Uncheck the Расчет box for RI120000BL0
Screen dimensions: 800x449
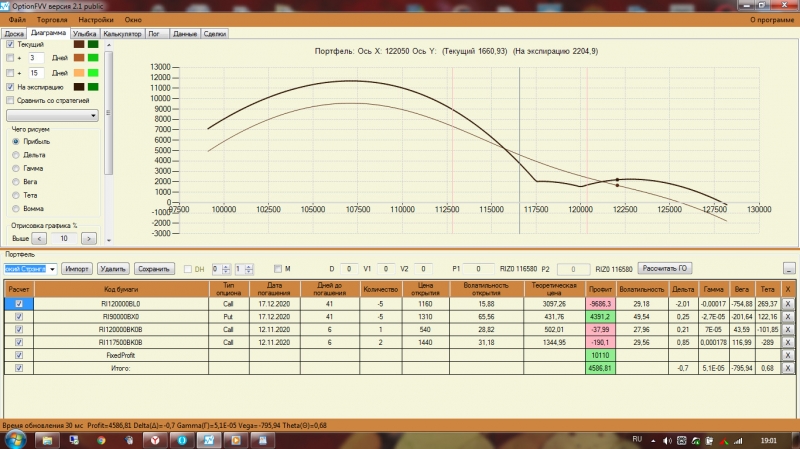pos(19,303)
